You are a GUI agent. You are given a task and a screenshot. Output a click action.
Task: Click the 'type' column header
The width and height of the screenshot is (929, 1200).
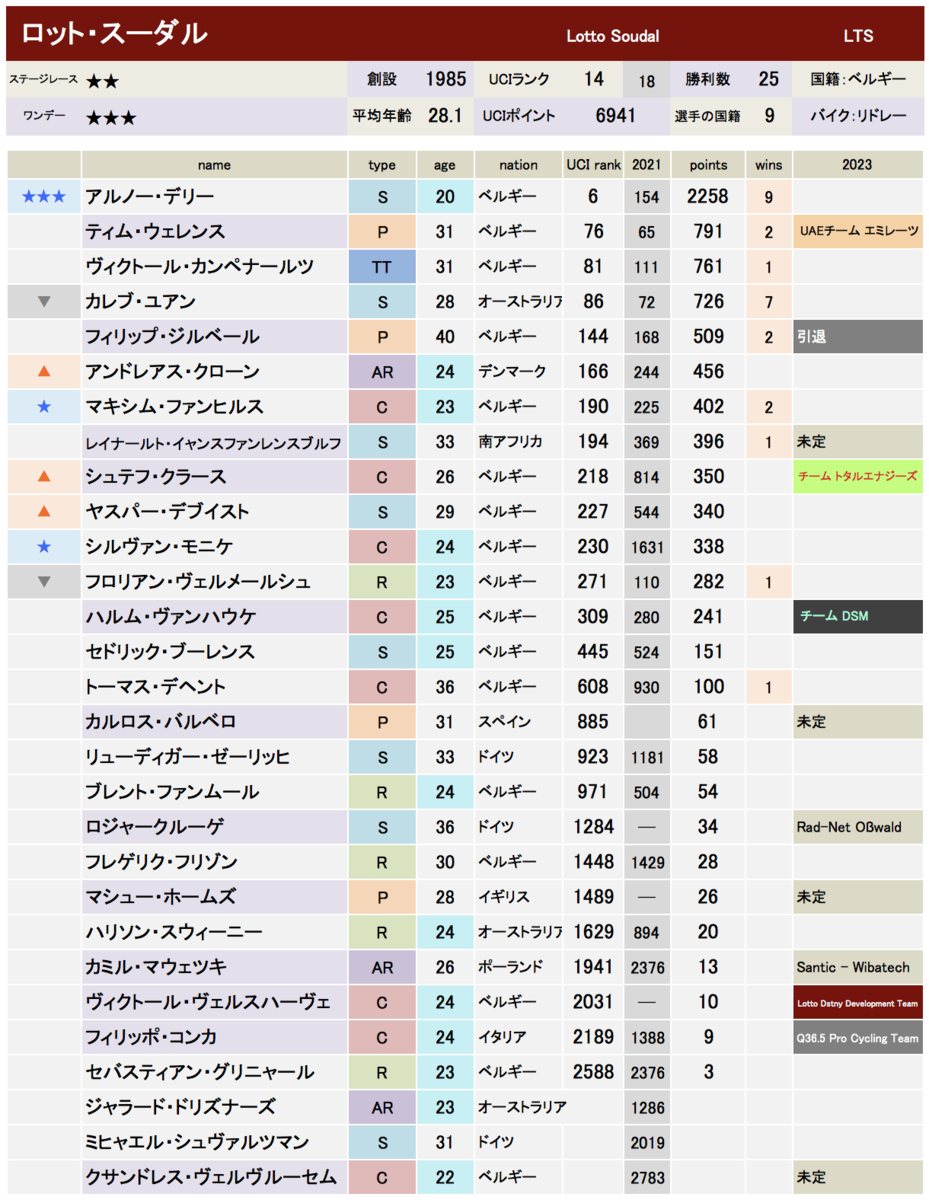click(382, 165)
